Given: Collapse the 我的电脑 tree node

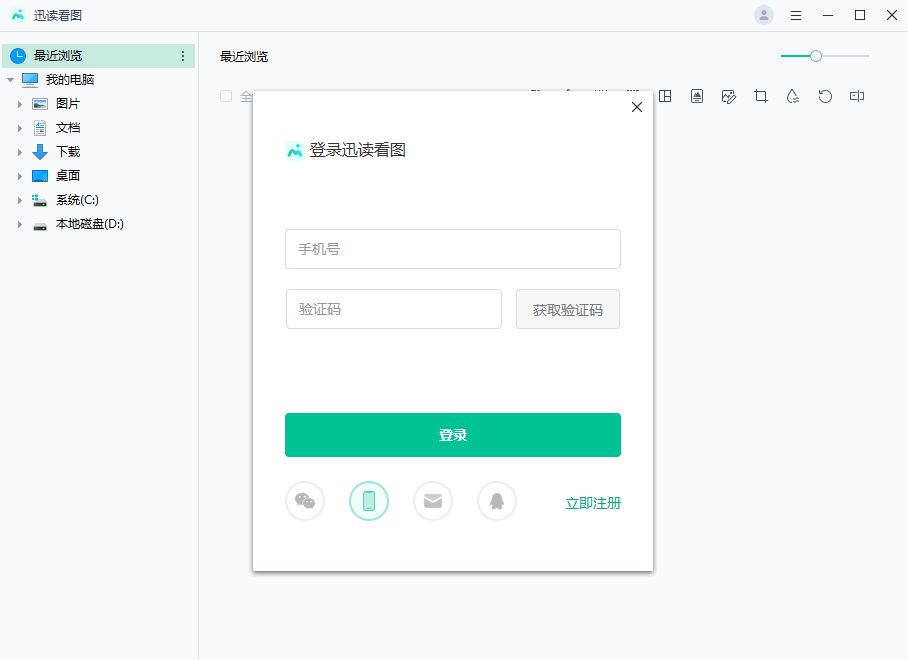Looking at the screenshot, I should [10, 80].
